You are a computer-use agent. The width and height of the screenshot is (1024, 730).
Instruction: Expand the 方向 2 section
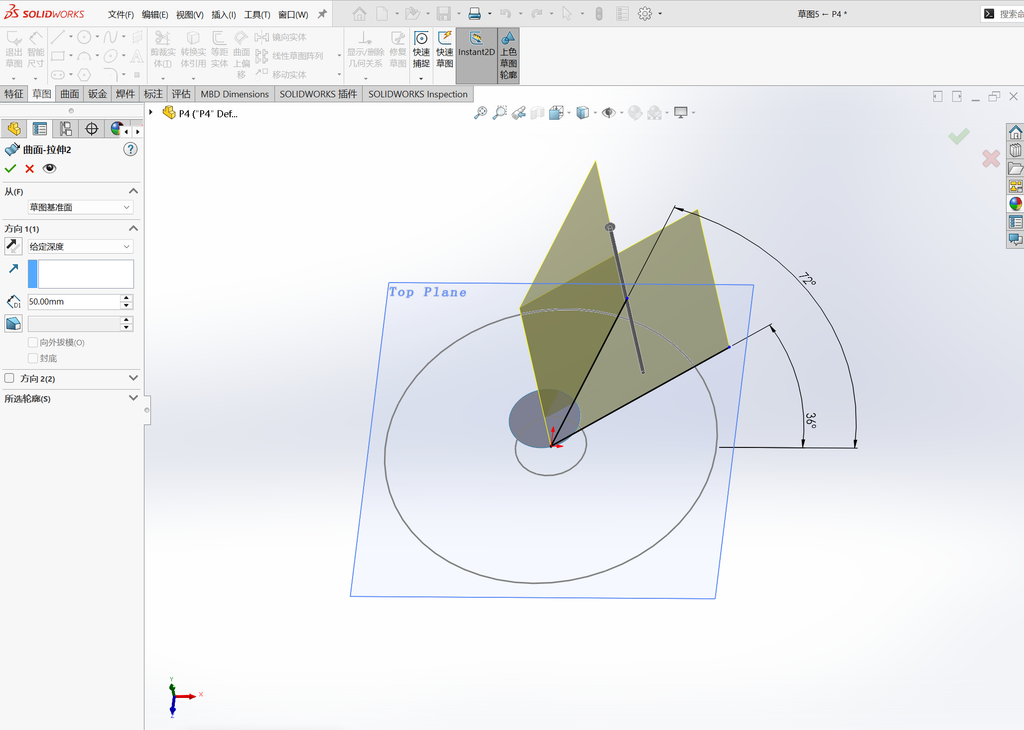click(133, 378)
